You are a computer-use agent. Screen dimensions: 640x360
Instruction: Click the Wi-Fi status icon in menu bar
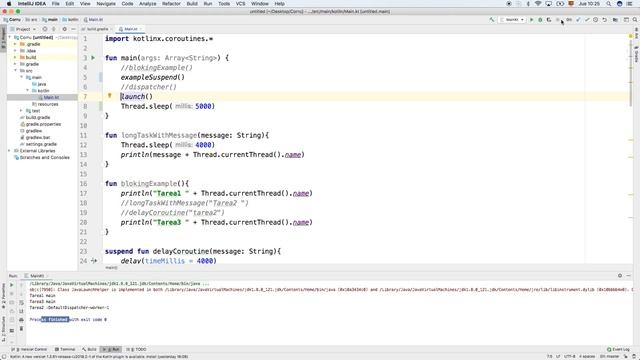coord(538,4)
